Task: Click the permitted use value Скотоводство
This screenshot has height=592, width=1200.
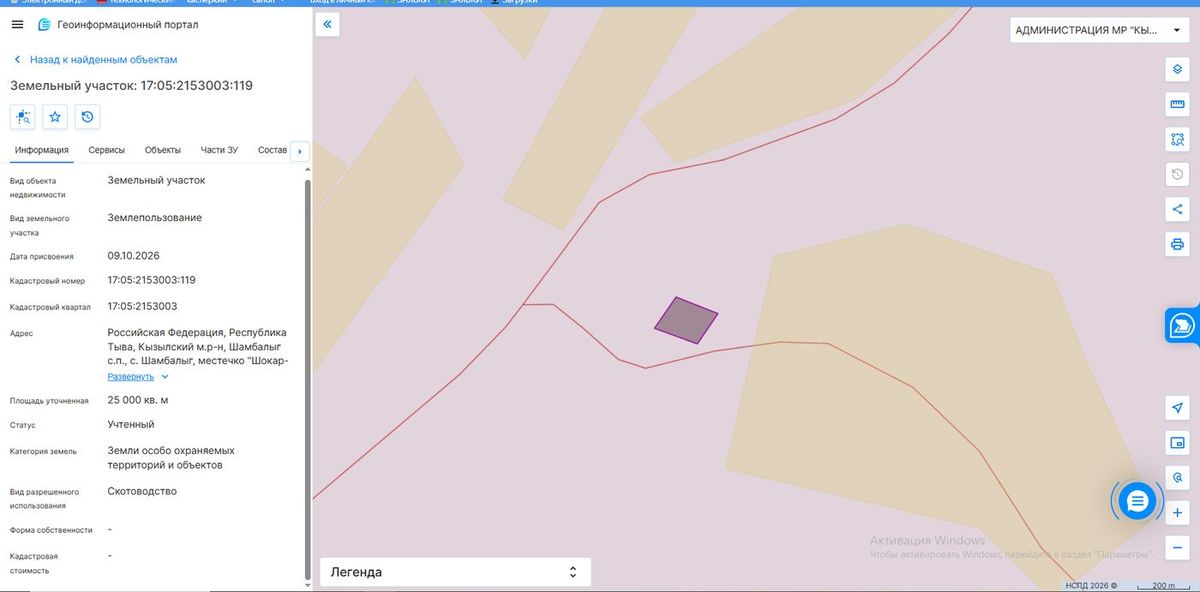Action: (x=142, y=492)
